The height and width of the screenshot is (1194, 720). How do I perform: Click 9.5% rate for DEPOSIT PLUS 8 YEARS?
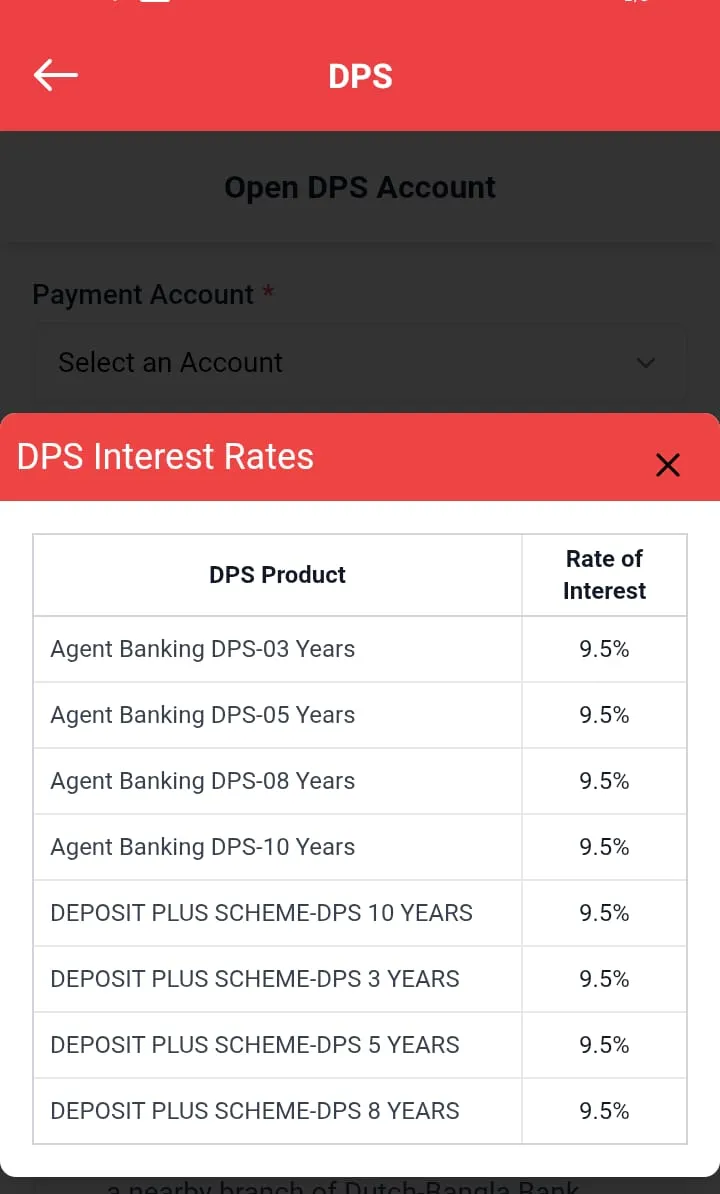coord(604,1111)
